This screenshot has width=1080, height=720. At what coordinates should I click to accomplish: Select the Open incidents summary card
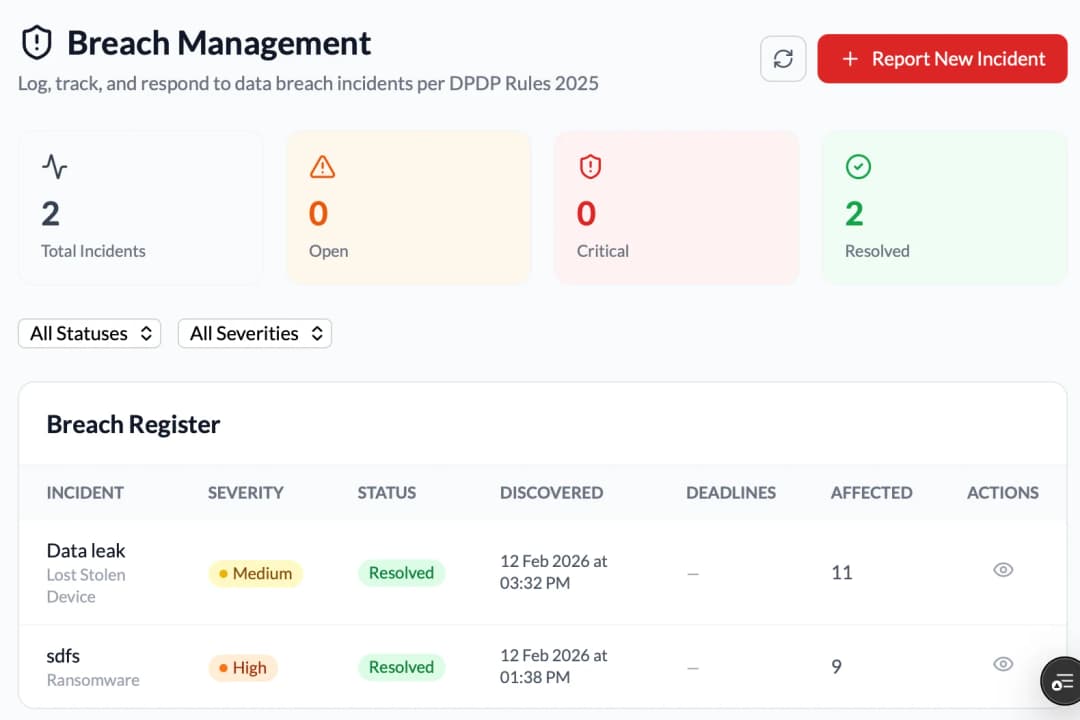pyautogui.click(x=408, y=207)
